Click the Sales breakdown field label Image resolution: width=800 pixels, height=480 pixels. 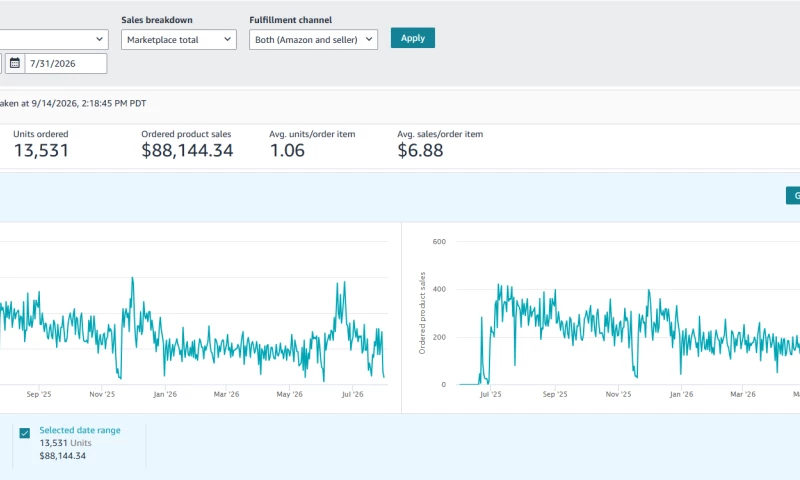click(157, 20)
